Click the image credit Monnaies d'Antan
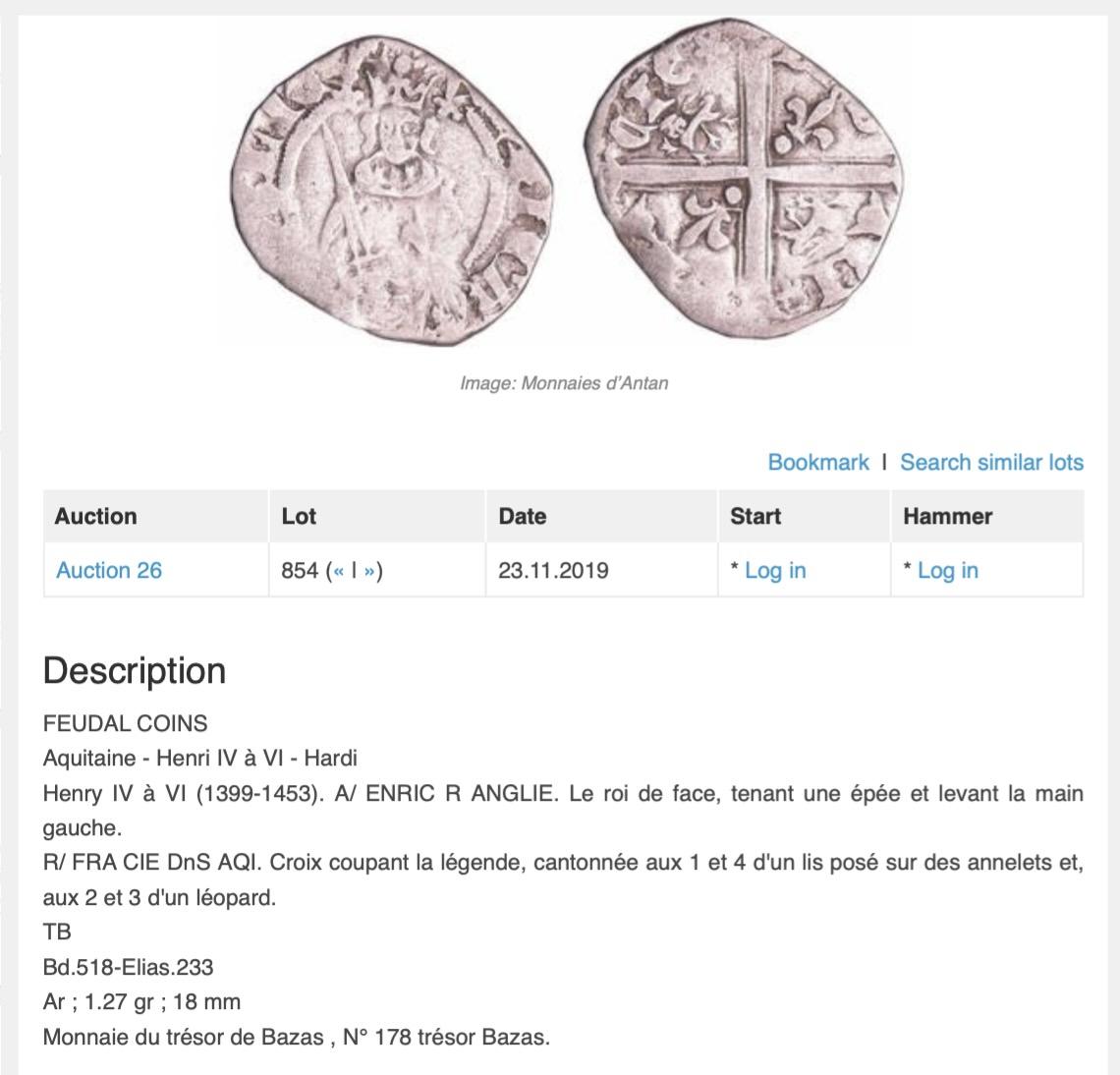 (x=564, y=383)
